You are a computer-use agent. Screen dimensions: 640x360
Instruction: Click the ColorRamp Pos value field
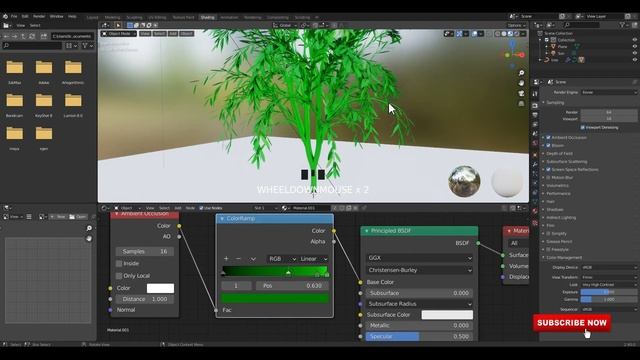[x=292, y=286]
